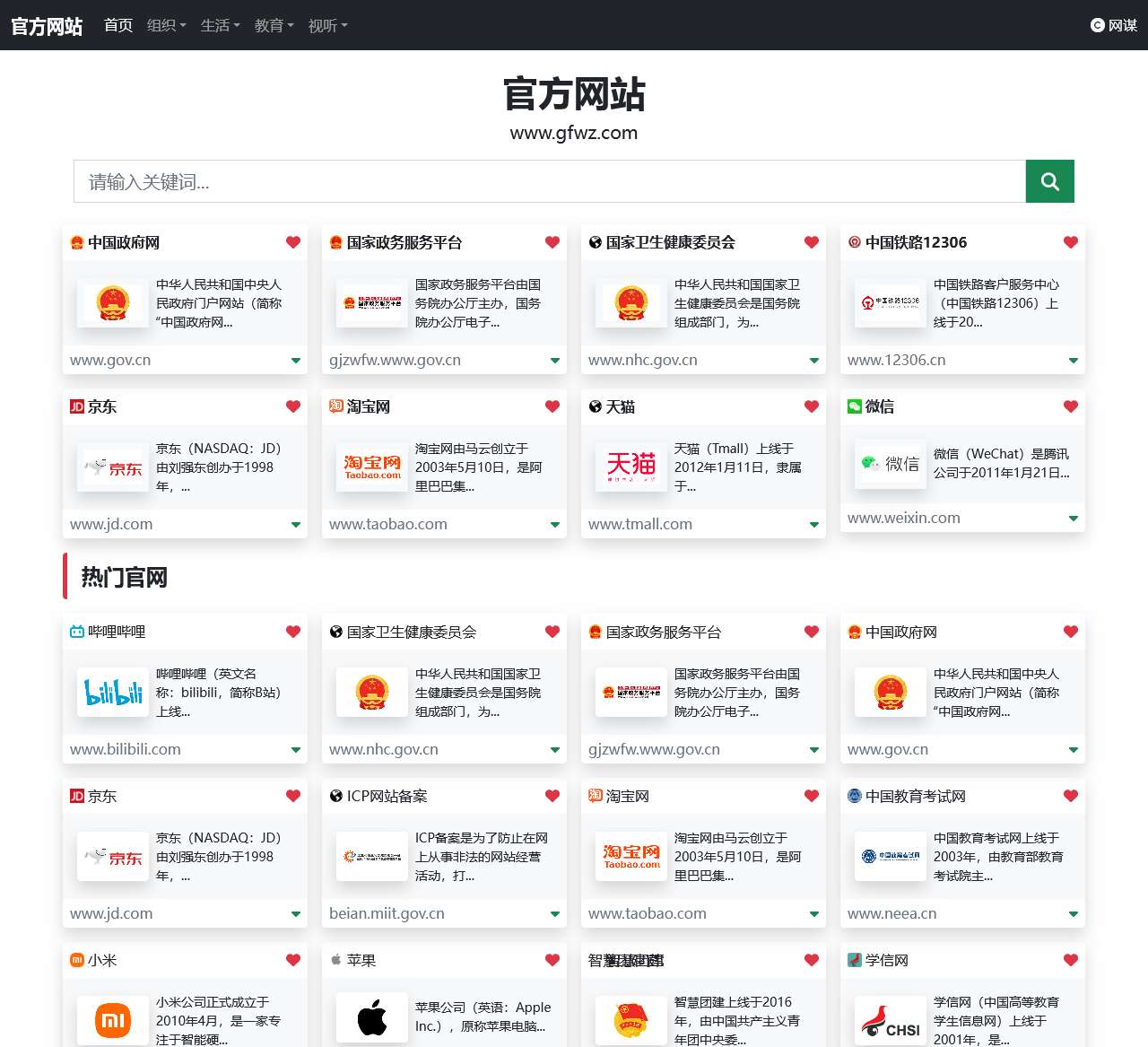Click the green favicon beside 微信 title
Image resolution: width=1148 pixels, height=1047 pixels.
855,406
